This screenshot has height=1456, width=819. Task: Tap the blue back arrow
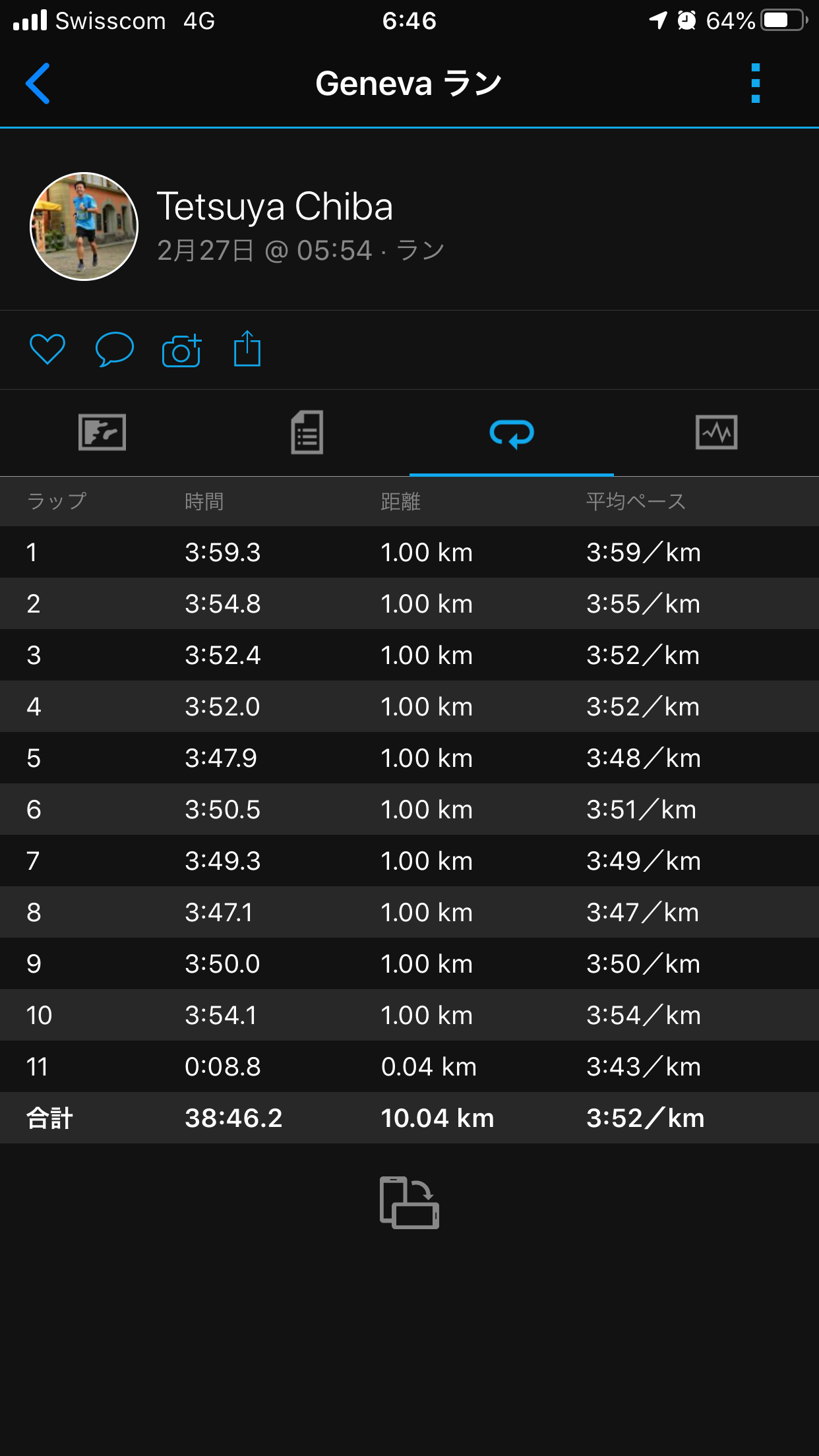[x=38, y=84]
